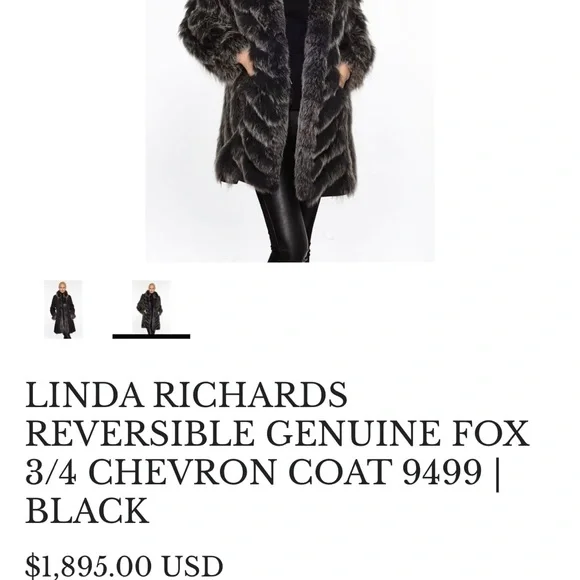Click the LINDA RICHARDS brand text
Viewport: 580px width, 580px height.
186,395
